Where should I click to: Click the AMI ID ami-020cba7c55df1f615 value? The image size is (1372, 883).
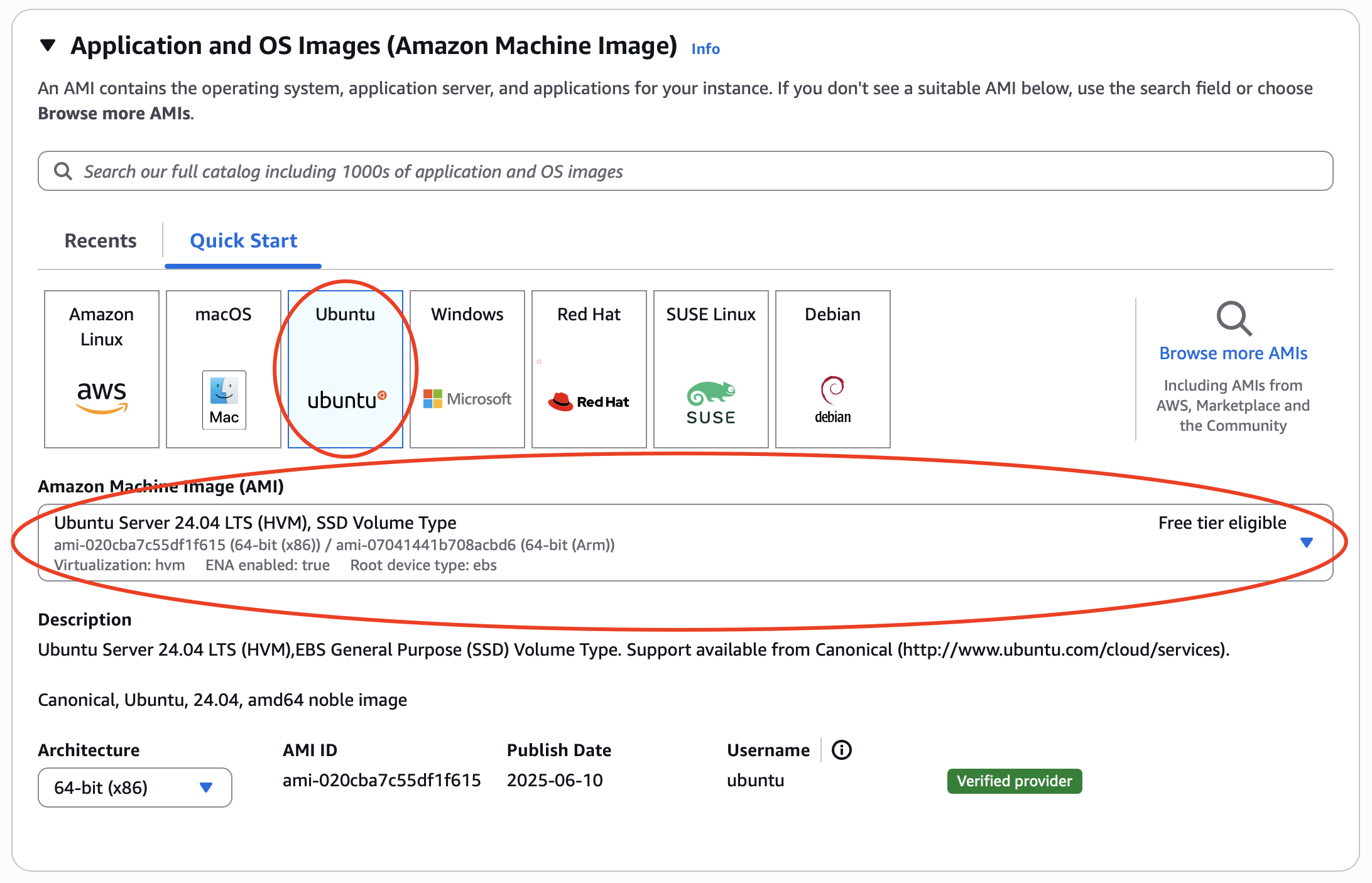(382, 780)
